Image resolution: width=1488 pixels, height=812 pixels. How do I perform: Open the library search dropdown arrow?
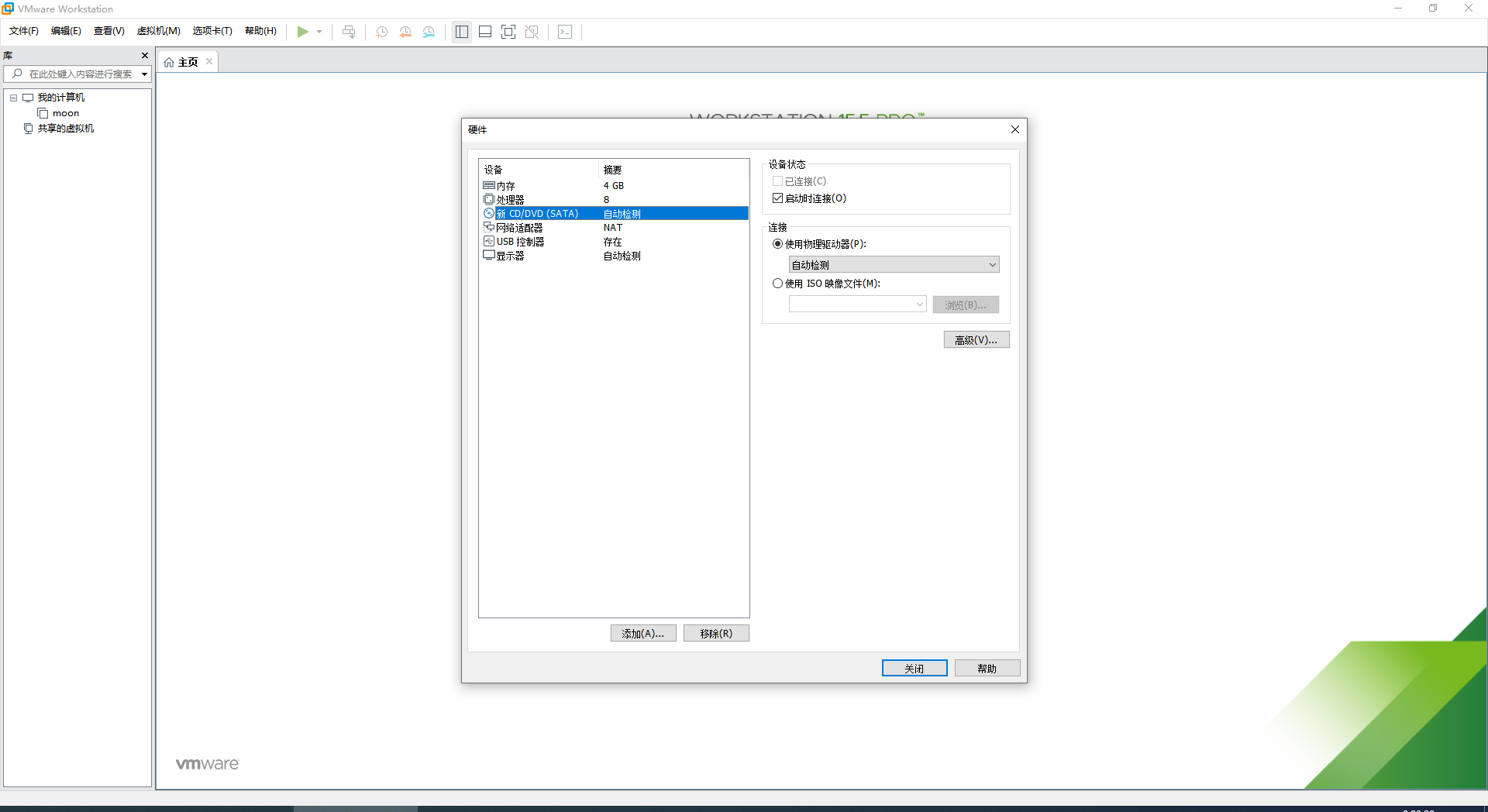coord(144,74)
